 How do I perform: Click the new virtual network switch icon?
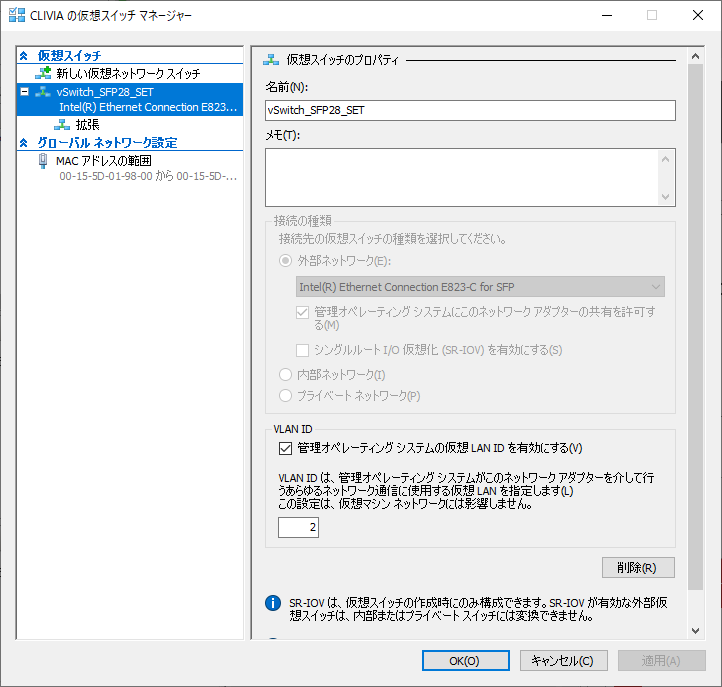(x=43, y=73)
